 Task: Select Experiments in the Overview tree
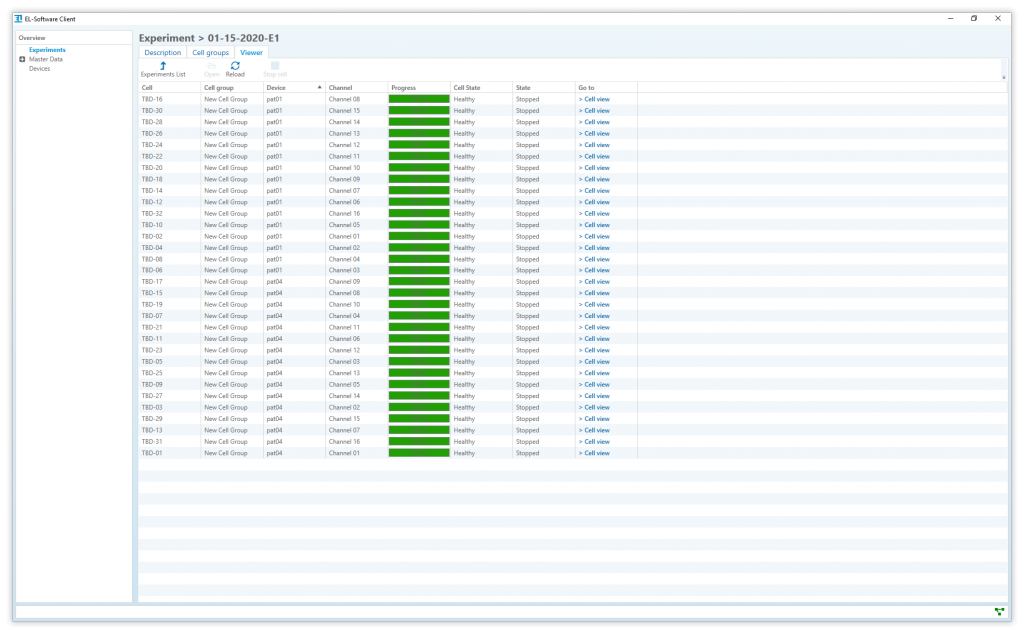(47, 50)
